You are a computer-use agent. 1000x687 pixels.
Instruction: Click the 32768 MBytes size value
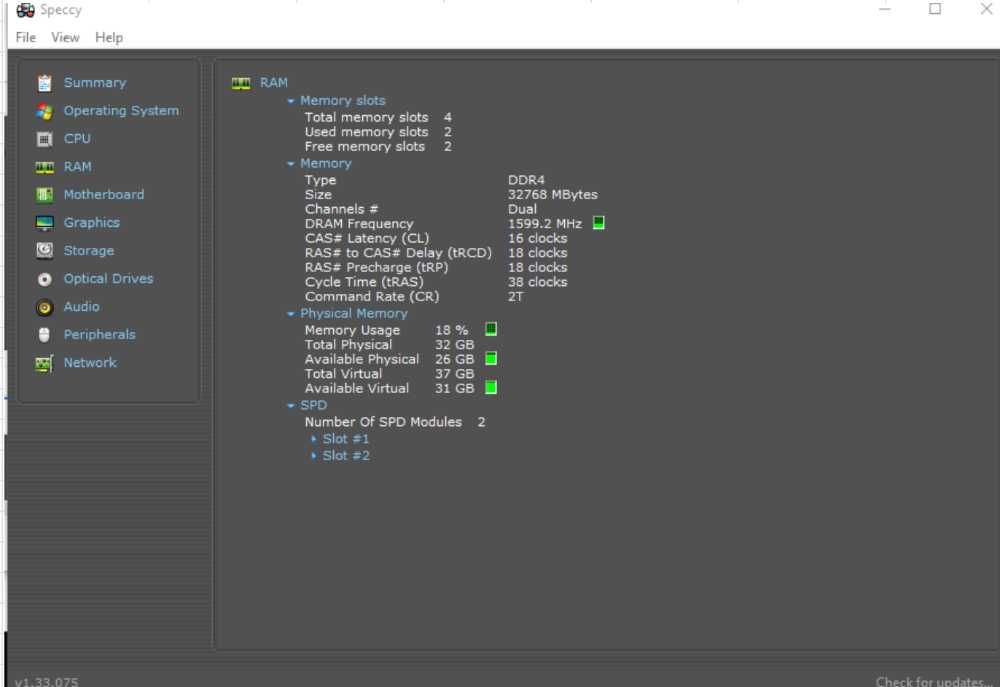[552, 195]
